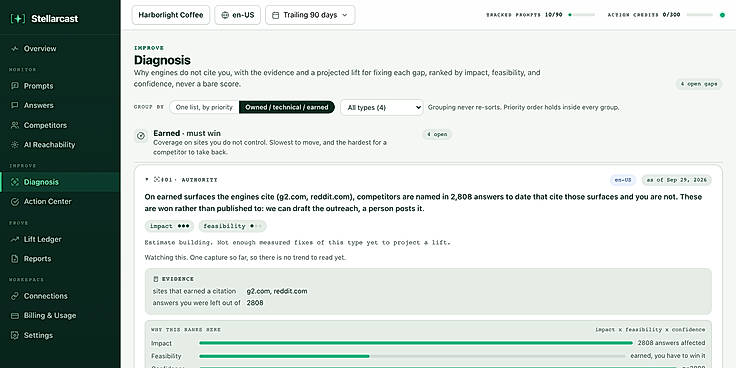Click the Connections link icon
The height and width of the screenshot is (368, 736).
click(x=15, y=296)
